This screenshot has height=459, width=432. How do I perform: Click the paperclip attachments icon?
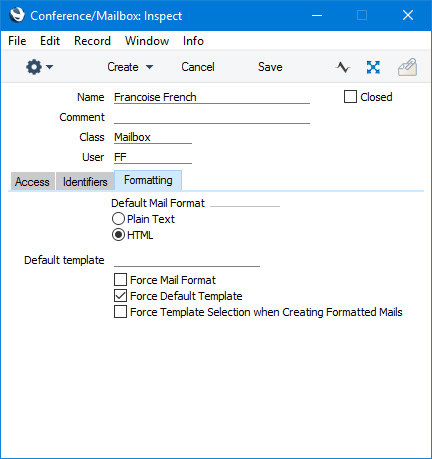(x=407, y=67)
